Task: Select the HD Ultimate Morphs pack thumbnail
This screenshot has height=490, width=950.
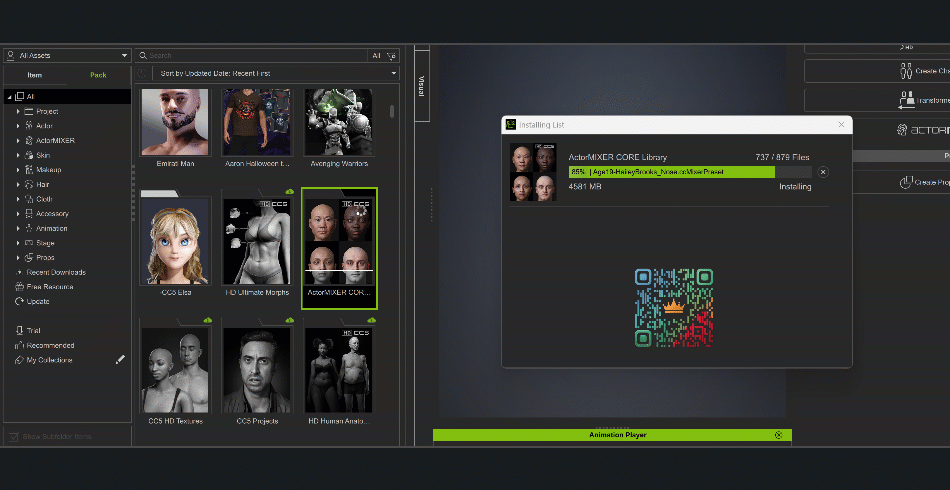Action: [x=257, y=241]
